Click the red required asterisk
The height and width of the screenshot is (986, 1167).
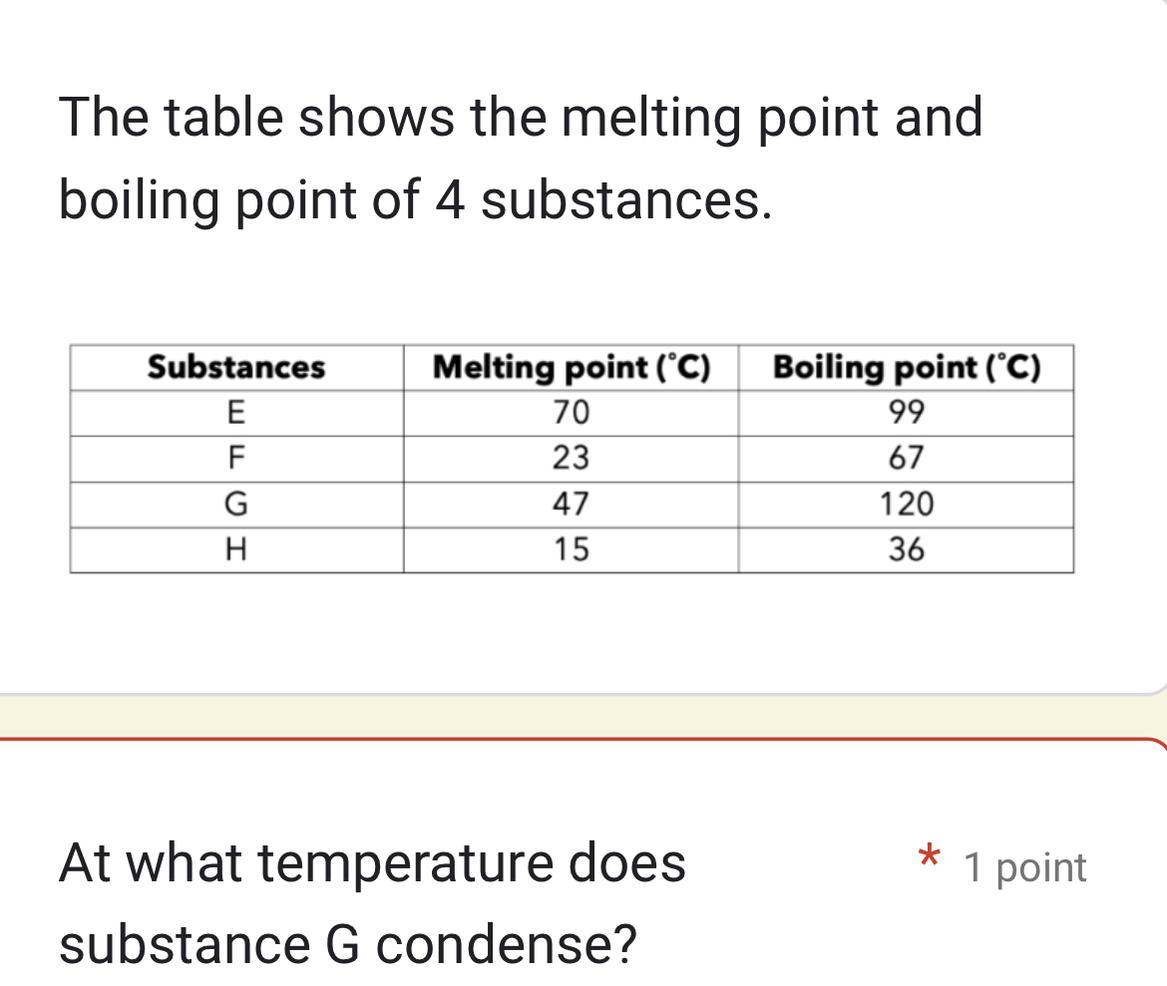point(929,856)
